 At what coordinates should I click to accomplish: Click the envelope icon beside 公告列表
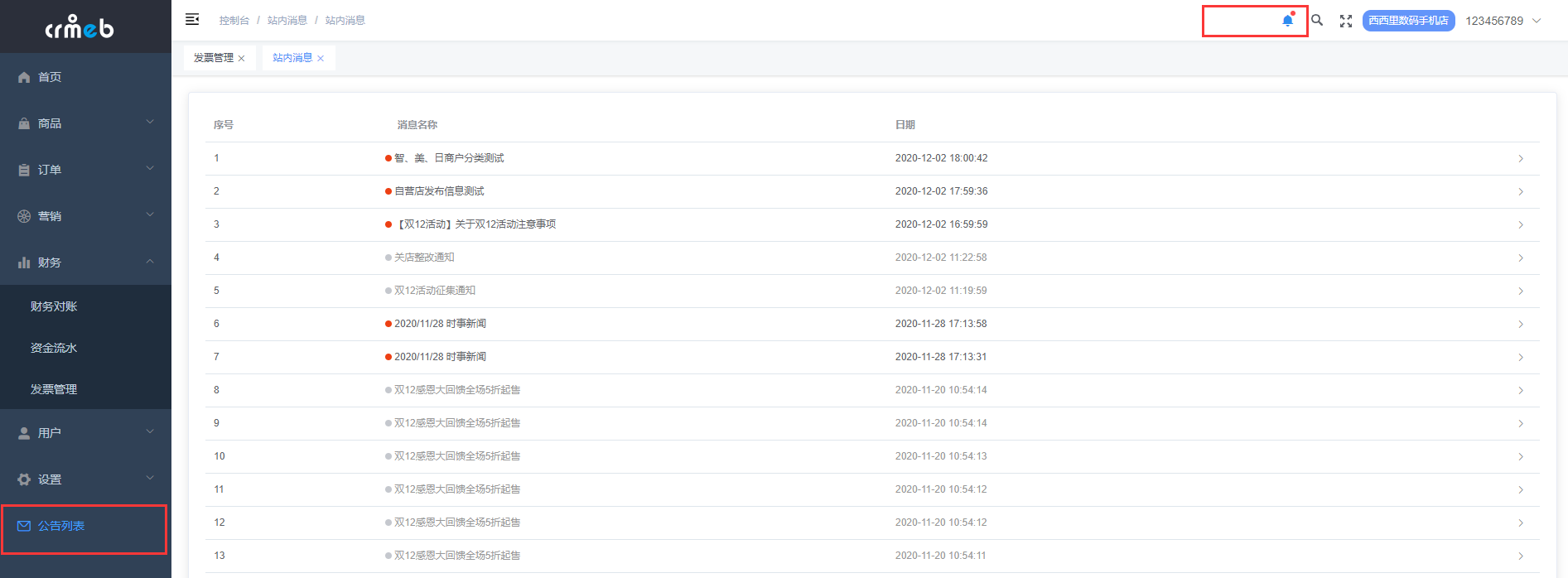[x=24, y=526]
